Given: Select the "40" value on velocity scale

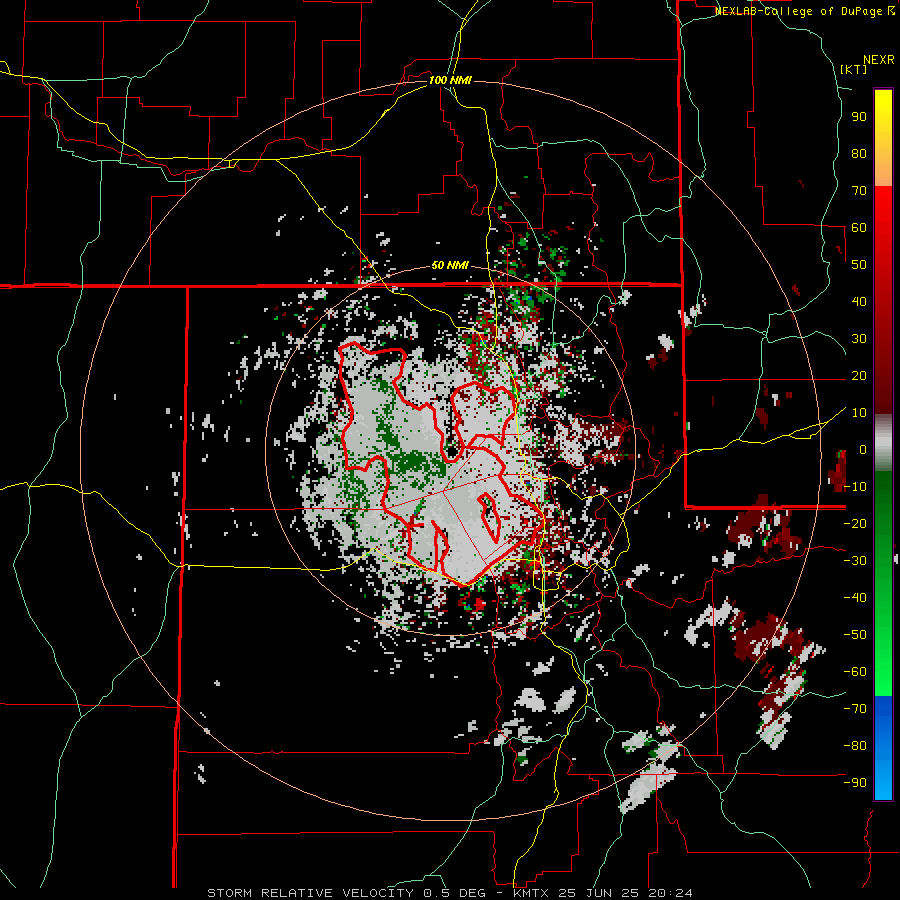Looking at the screenshot, I should 859,302.
